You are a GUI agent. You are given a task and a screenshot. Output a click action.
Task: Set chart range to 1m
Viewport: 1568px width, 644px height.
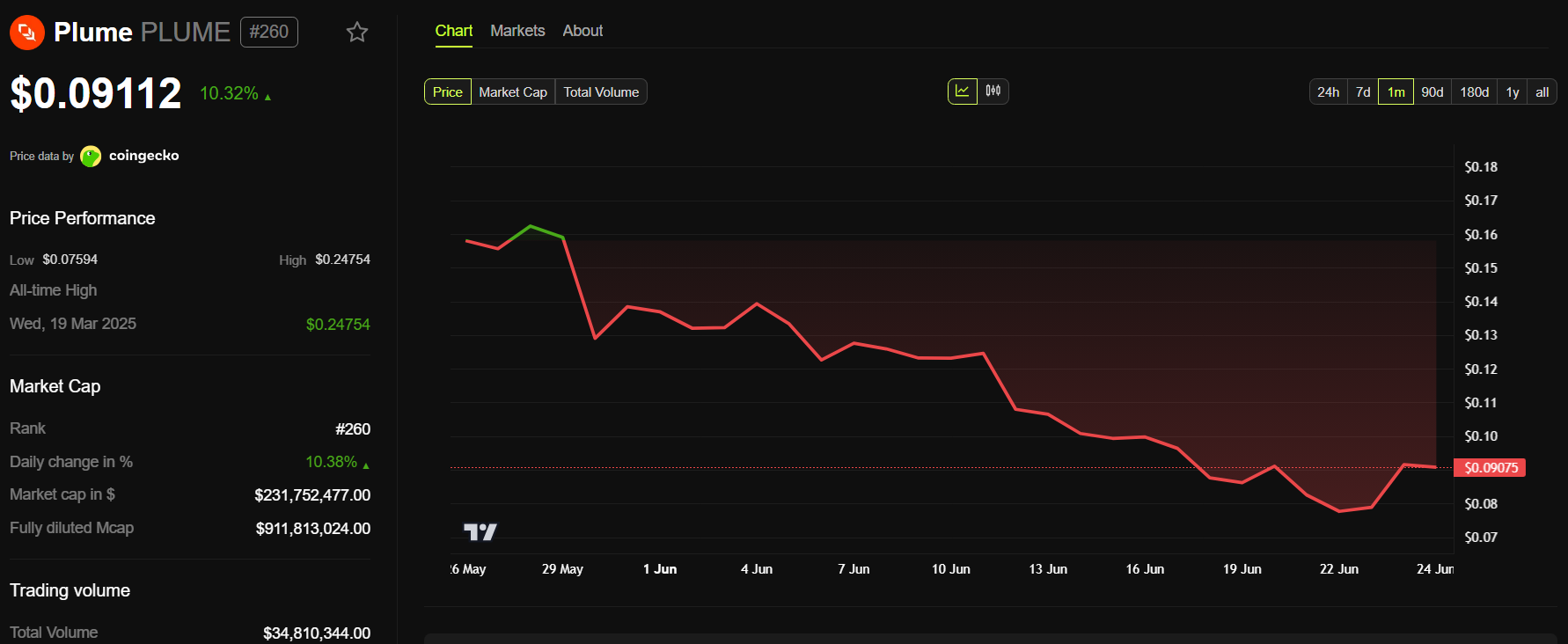pyautogui.click(x=1396, y=91)
